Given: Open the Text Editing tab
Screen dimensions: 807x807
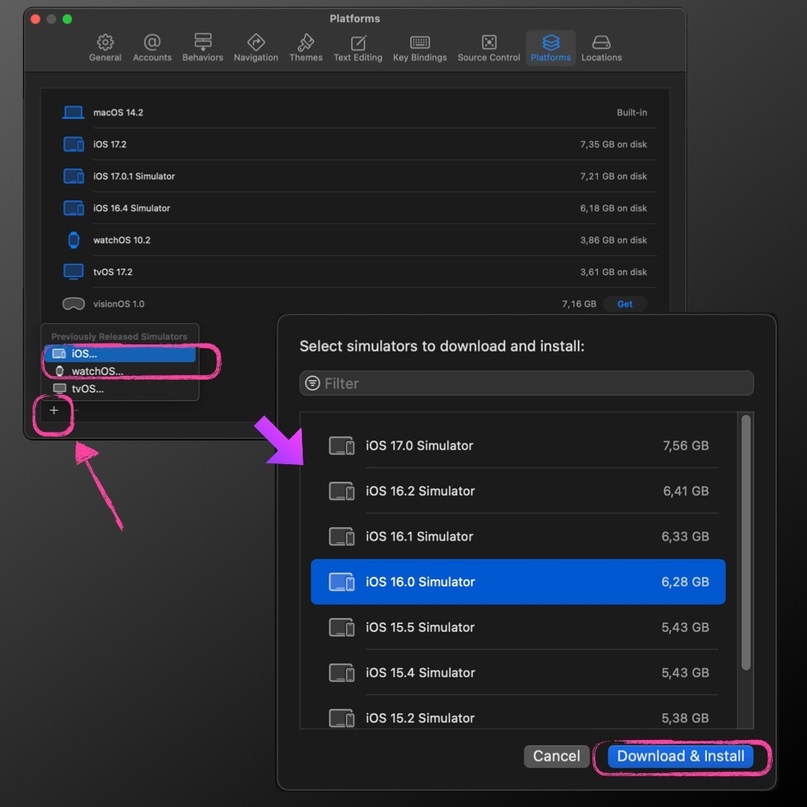Looking at the screenshot, I should point(358,48).
